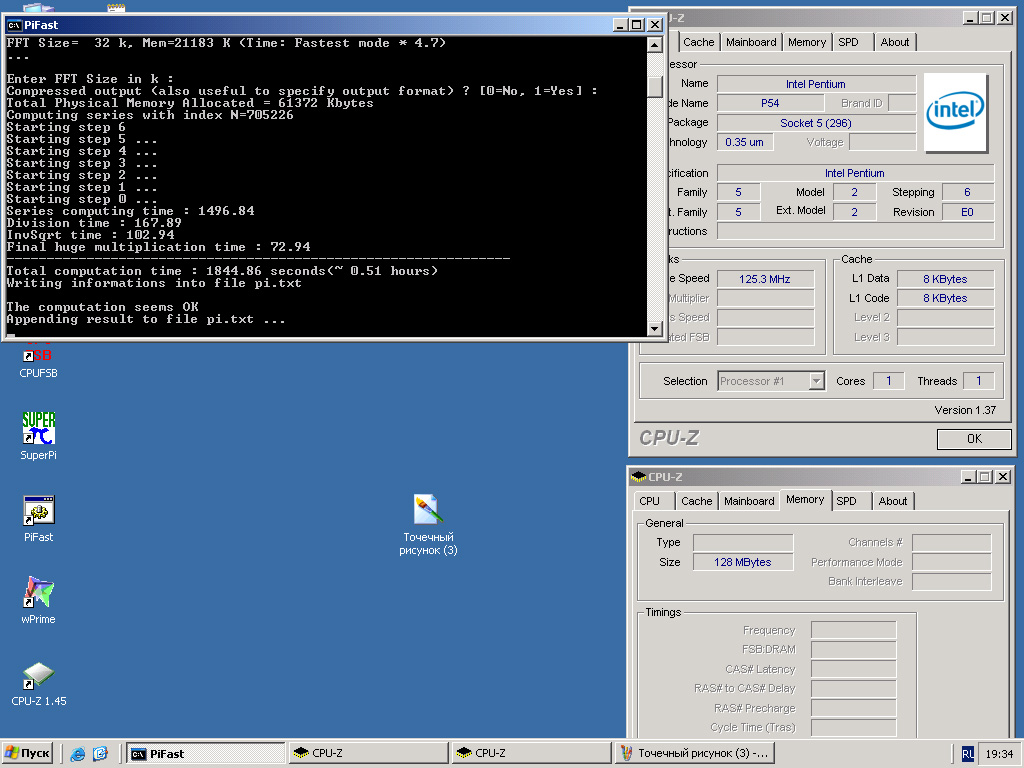Activate the first CPU-Z taskbar button
1024x768 pixels.
pos(368,754)
